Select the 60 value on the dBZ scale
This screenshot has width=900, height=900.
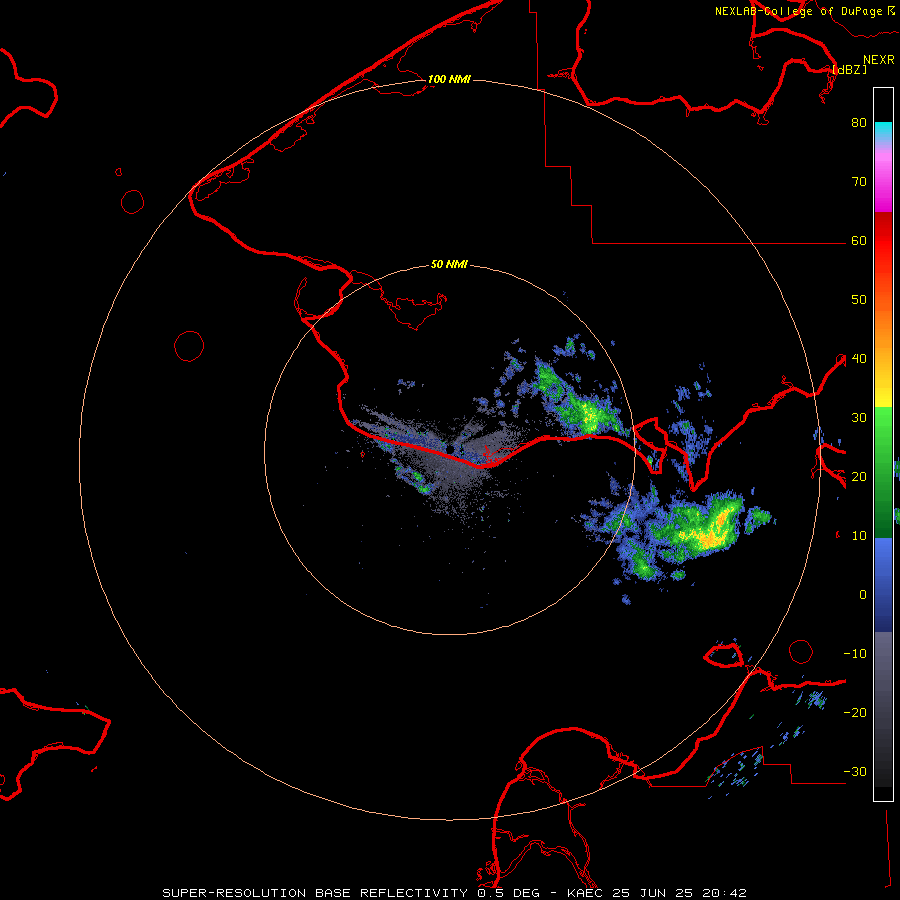pos(859,241)
